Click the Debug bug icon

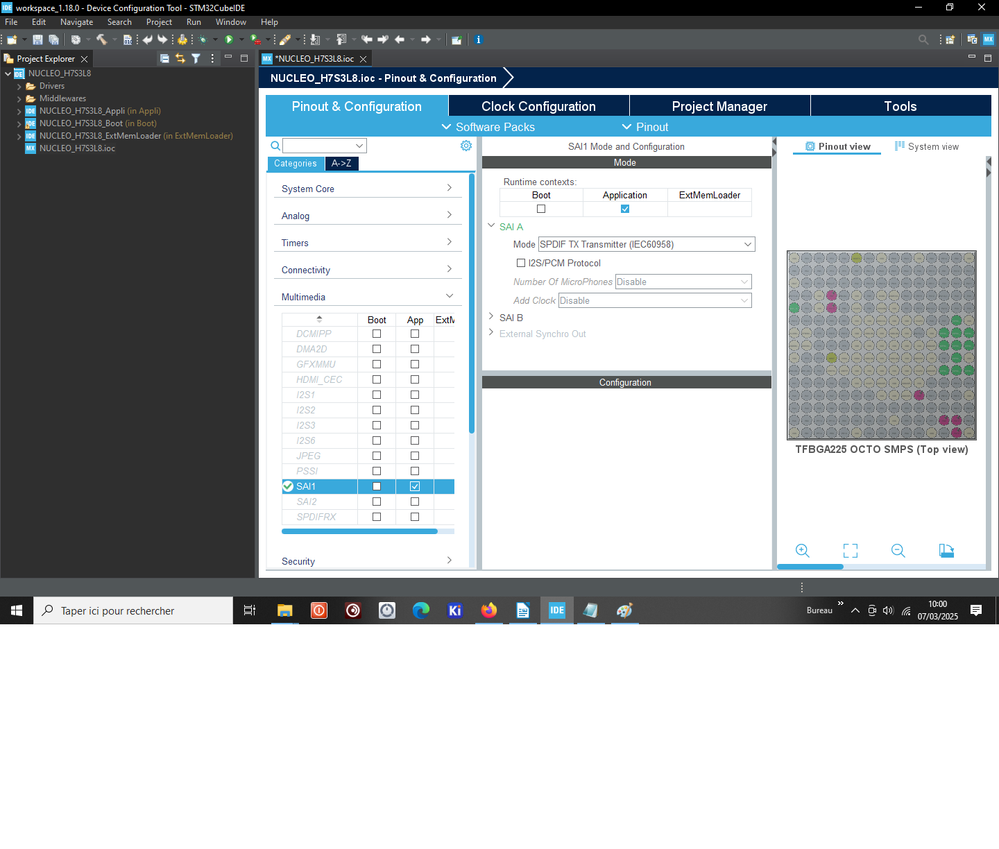[x=203, y=39]
